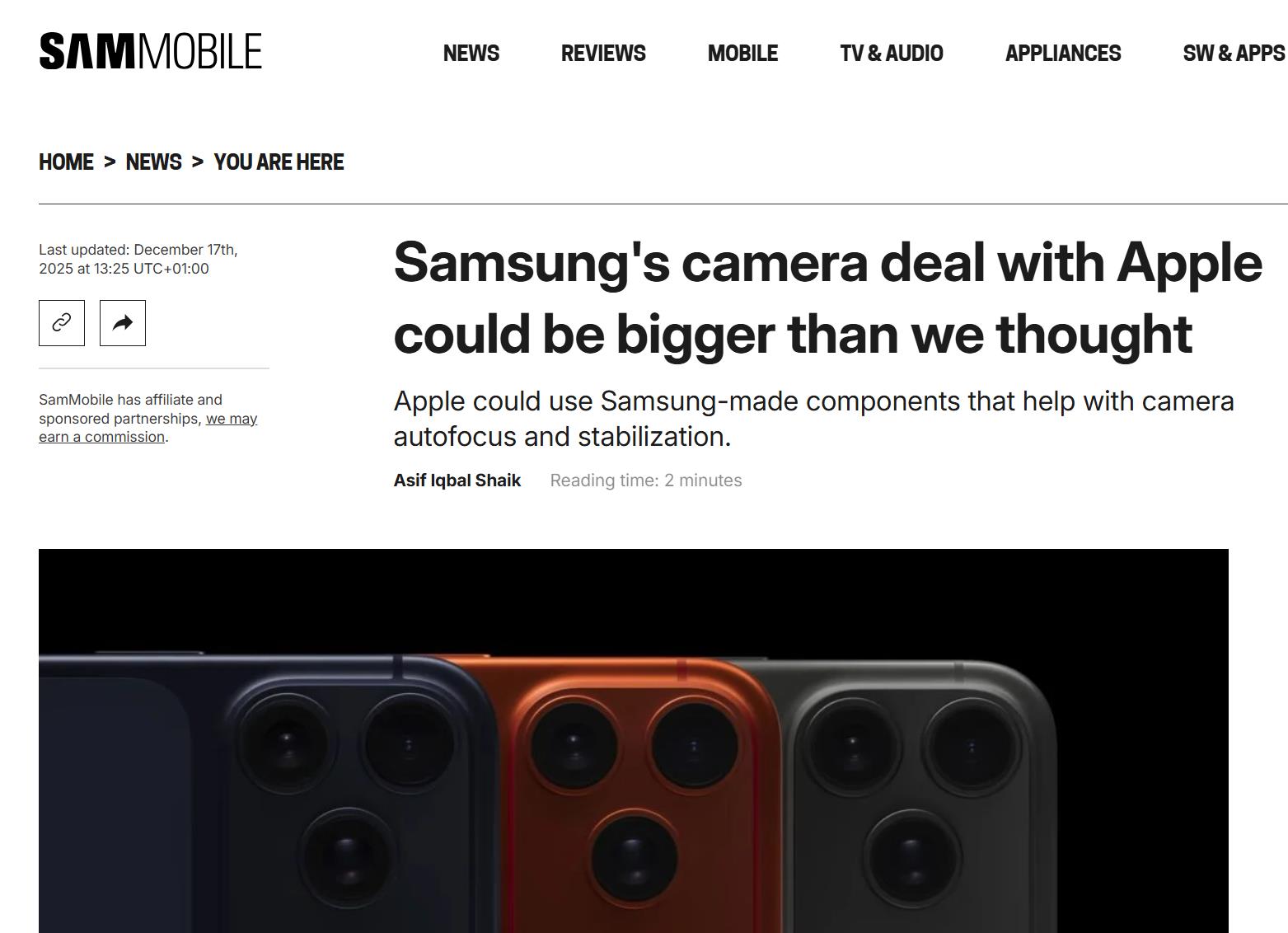Click the share arrow icon
The width and height of the screenshot is (1288, 933).
(123, 323)
